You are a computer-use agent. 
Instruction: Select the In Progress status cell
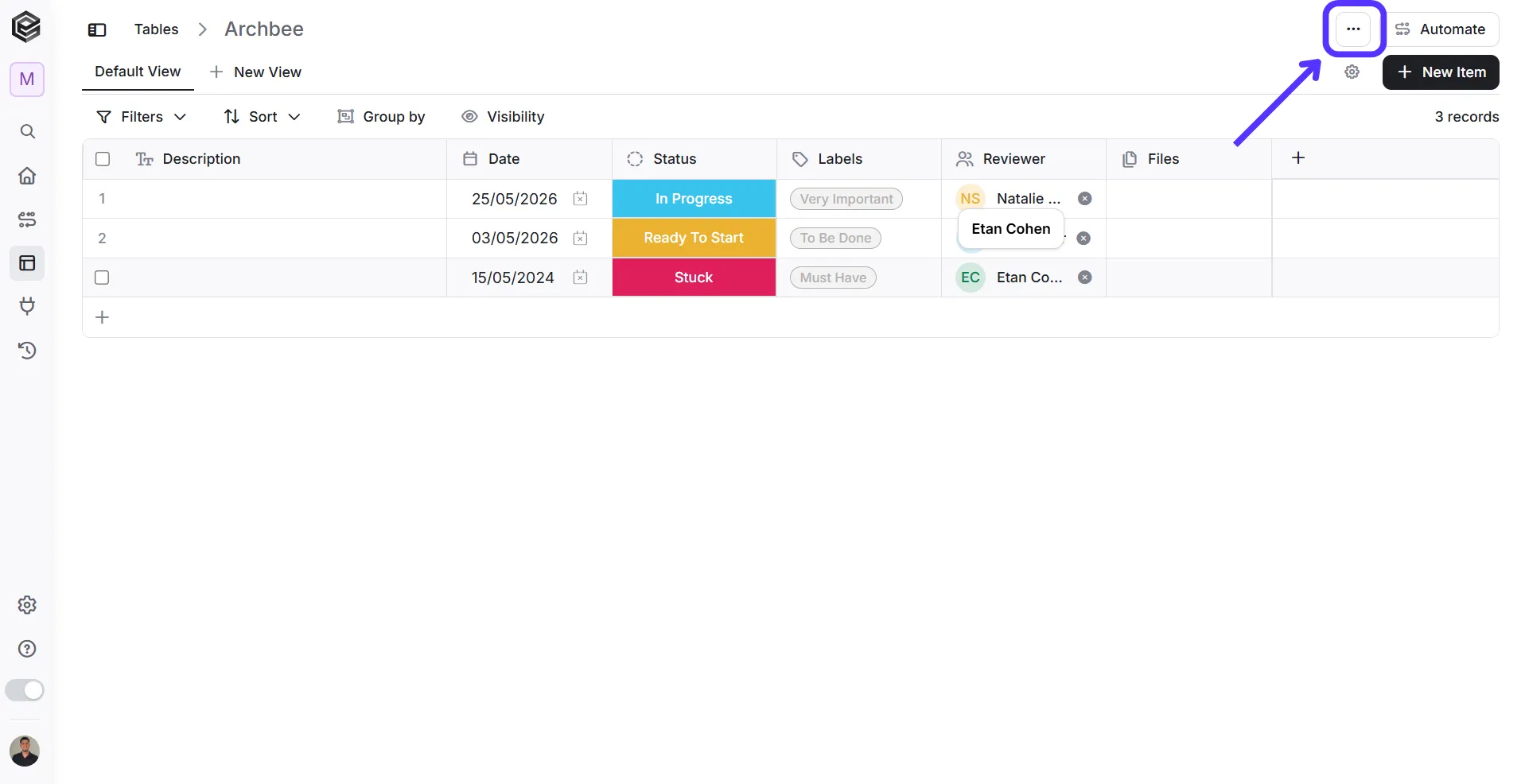tap(694, 199)
